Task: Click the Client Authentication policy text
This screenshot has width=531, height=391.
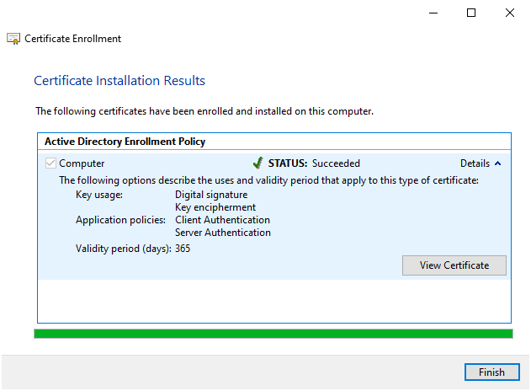Action: point(222,220)
